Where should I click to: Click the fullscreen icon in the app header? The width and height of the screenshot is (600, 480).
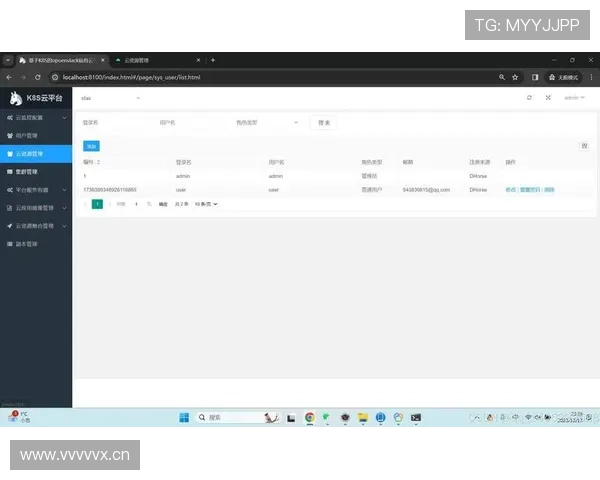pyautogui.click(x=548, y=98)
